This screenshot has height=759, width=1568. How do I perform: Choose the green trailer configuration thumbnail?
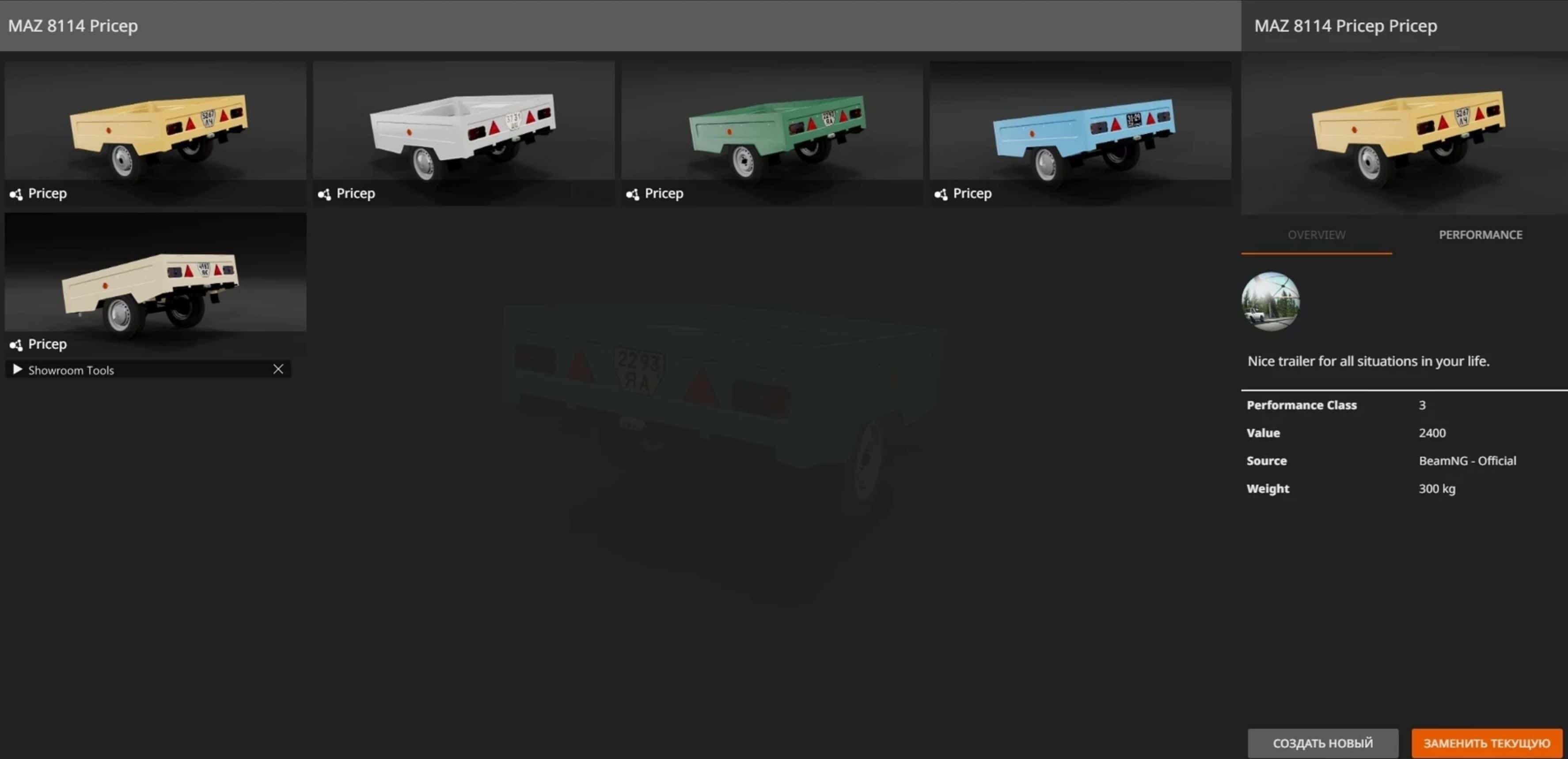pos(772,121)
